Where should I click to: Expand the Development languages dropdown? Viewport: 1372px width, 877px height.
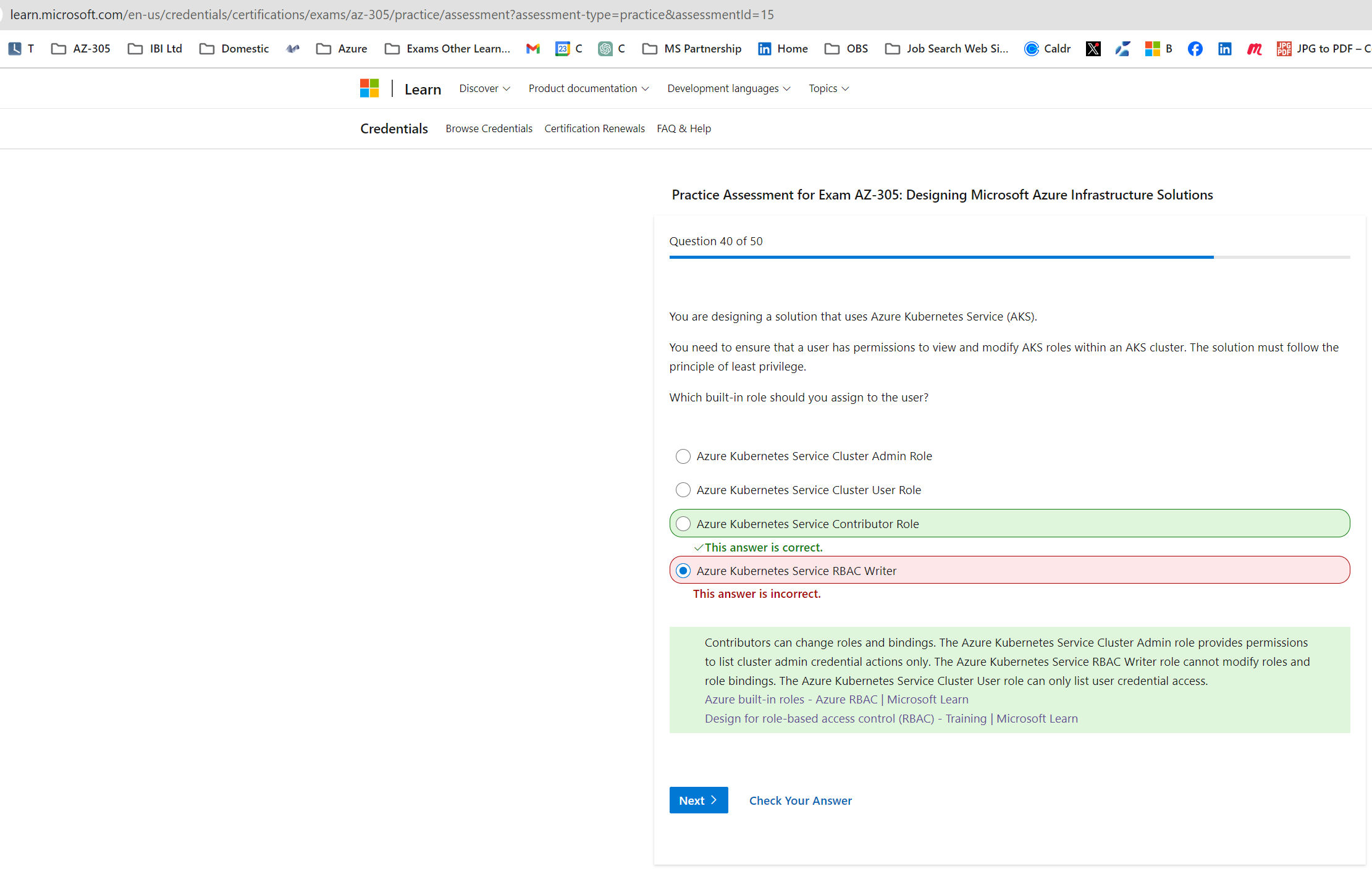[728, 88]
